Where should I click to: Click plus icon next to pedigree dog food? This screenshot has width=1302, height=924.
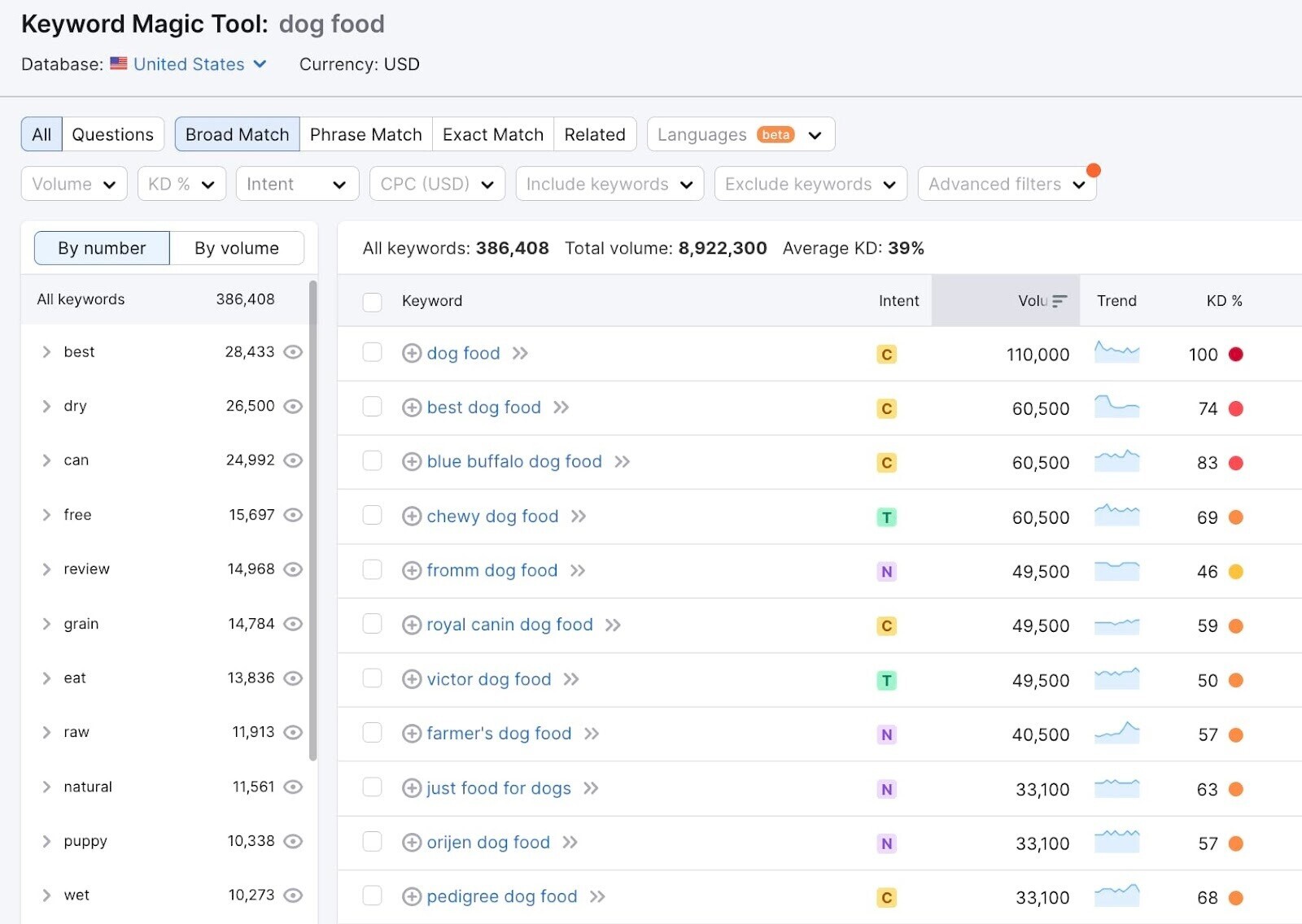[x=412, y=896]
